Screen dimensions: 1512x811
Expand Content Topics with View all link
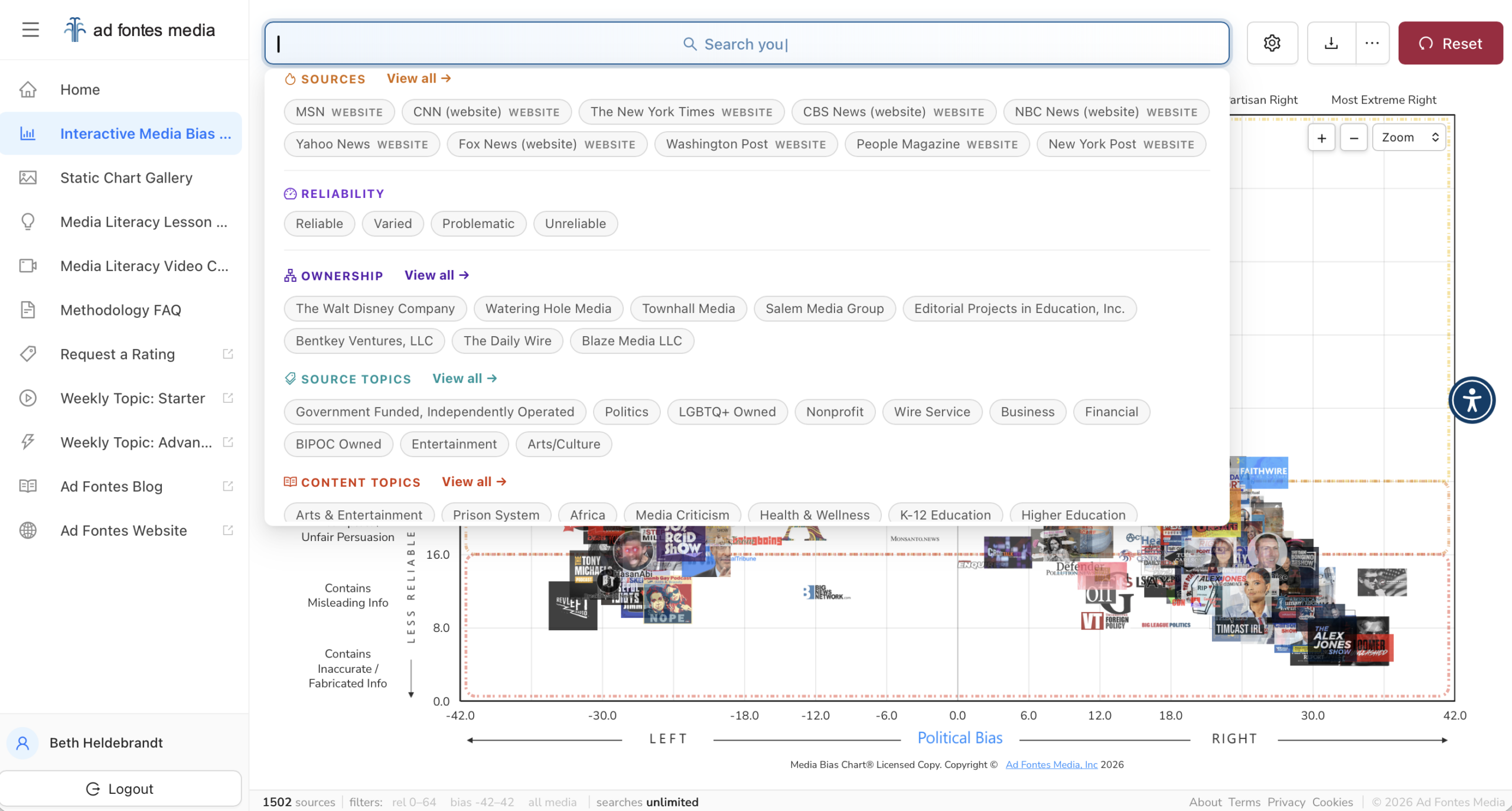coord(474,482)
